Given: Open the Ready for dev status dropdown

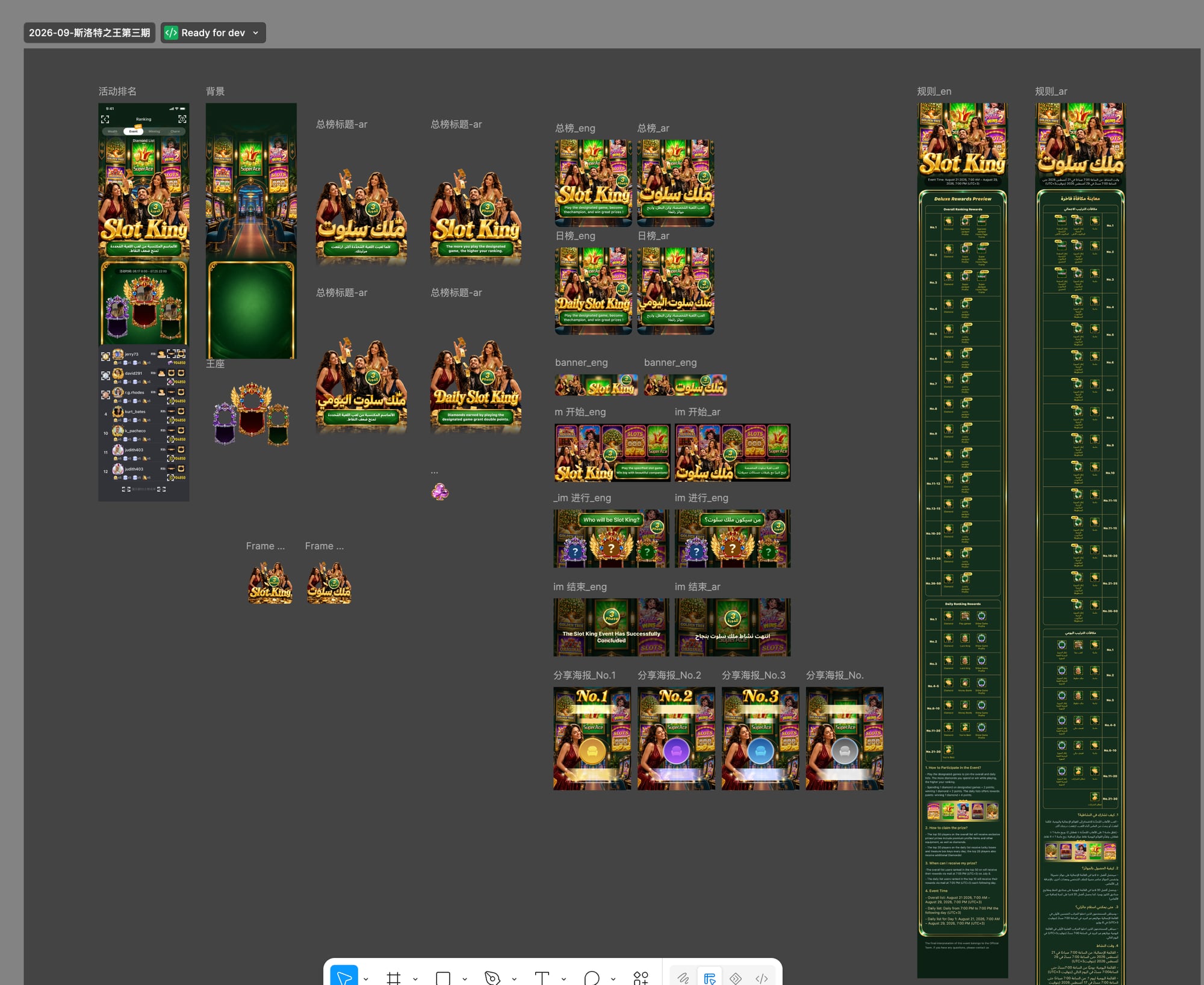Looking at the screenshot, I should click(213, 32).
